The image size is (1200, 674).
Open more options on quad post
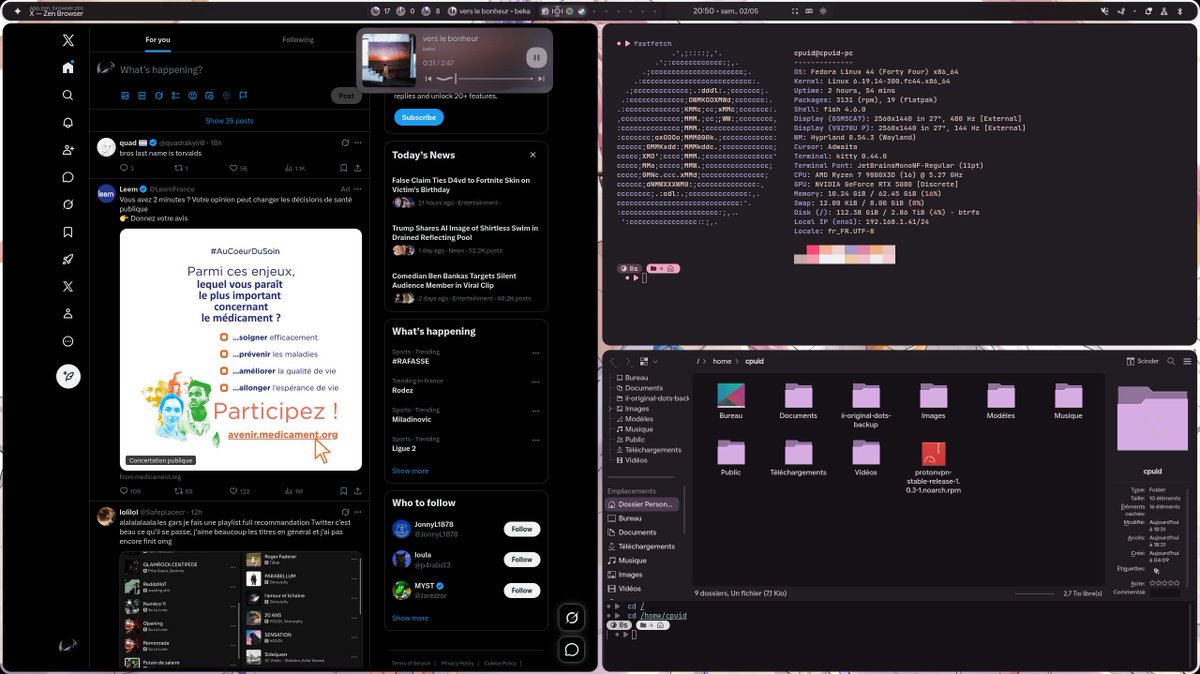tap(358, 143)
